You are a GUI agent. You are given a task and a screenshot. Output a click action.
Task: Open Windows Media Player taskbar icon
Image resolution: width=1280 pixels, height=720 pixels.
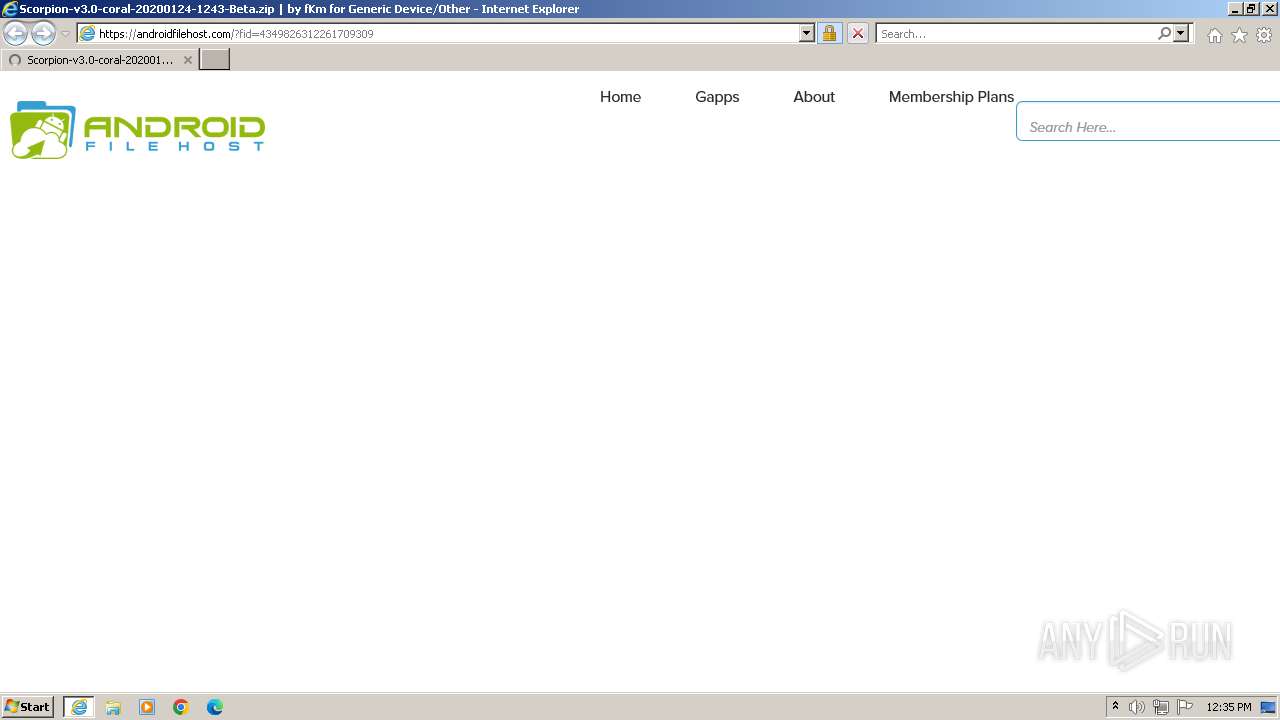[x=147, y=707]
